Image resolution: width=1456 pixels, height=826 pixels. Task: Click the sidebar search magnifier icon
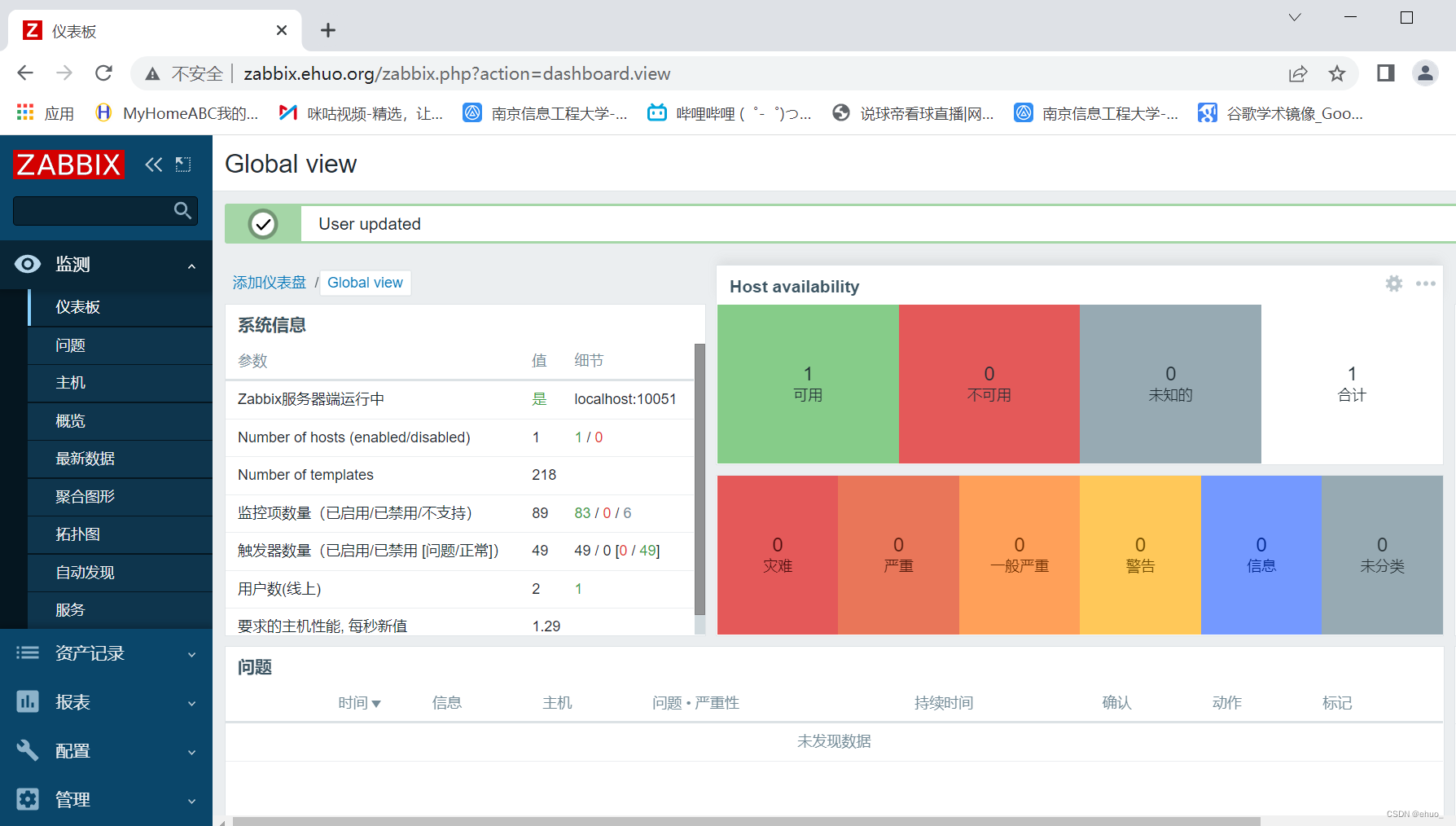182,211
